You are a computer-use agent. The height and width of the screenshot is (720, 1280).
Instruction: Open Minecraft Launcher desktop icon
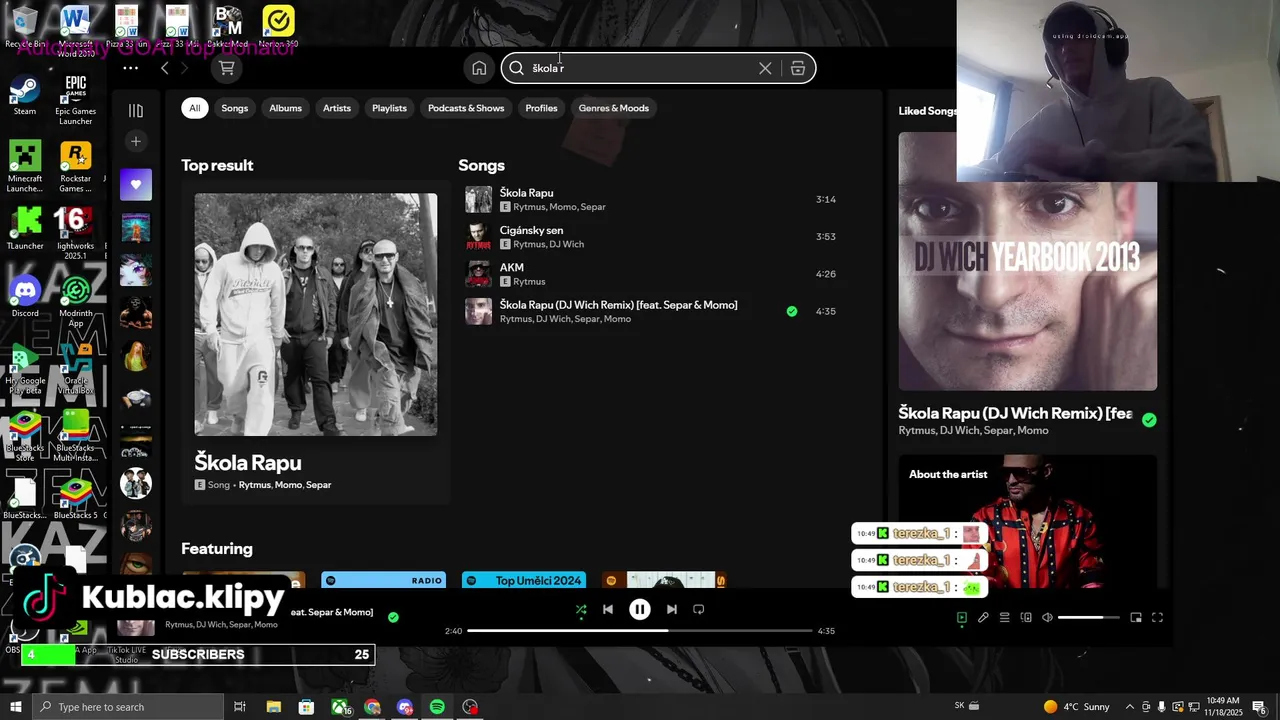(25, 166)
